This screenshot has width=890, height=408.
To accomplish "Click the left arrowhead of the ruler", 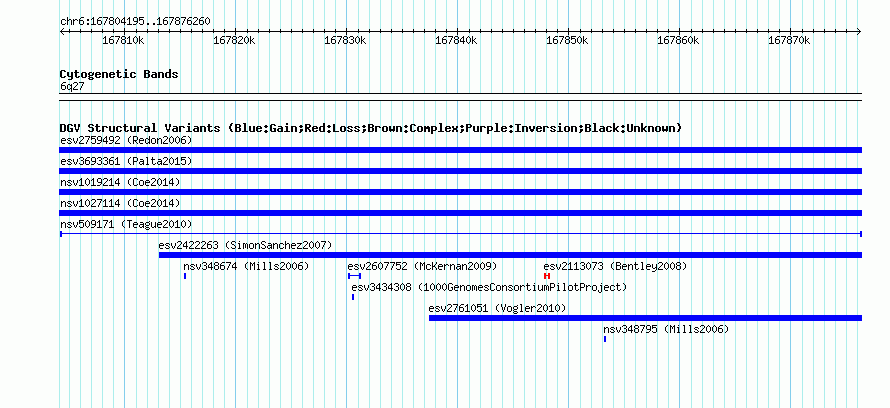I will tap(62, 32).
